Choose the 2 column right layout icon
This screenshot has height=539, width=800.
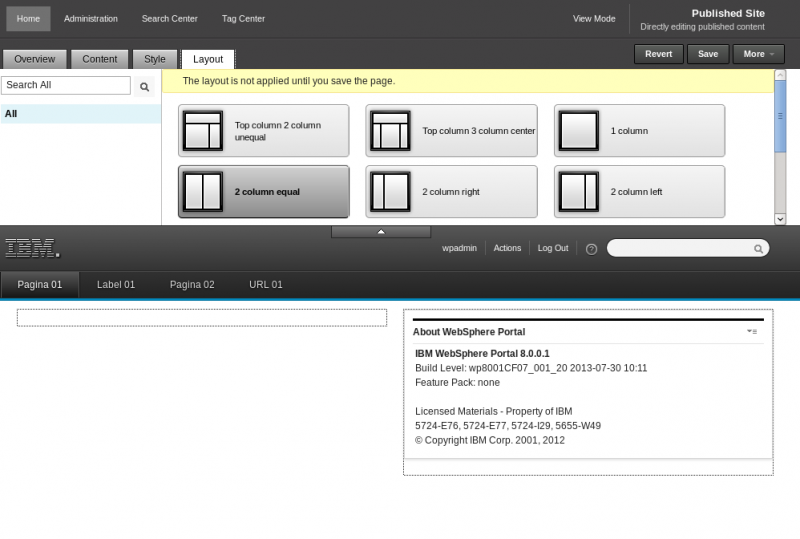point(390,191)
